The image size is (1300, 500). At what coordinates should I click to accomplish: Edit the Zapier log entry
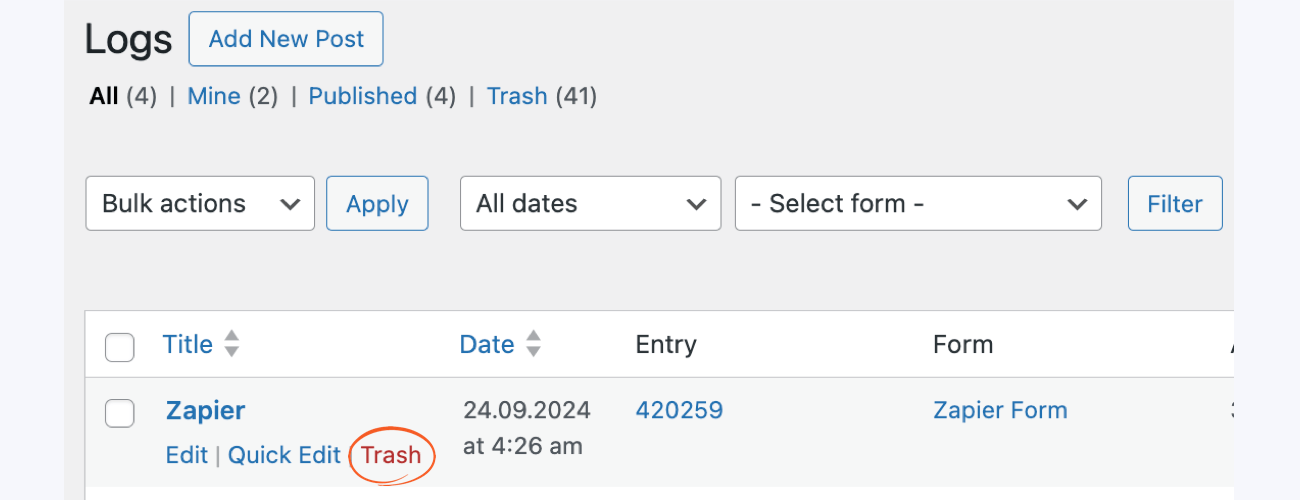187,455
